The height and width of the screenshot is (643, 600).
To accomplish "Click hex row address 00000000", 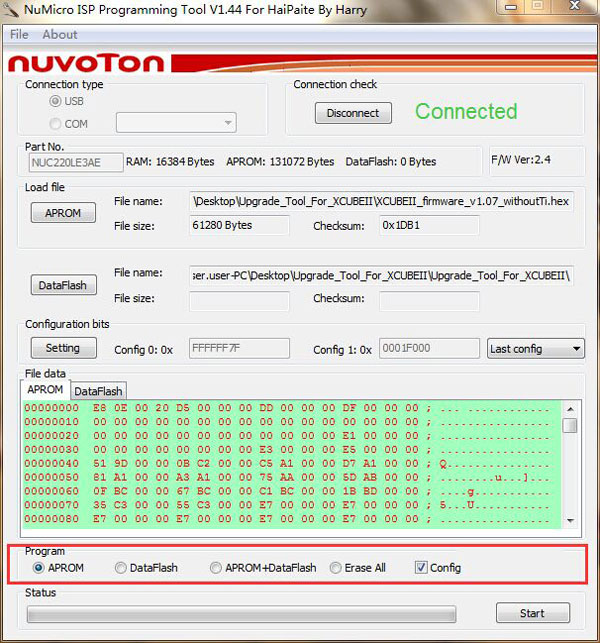I will [51, 408].
